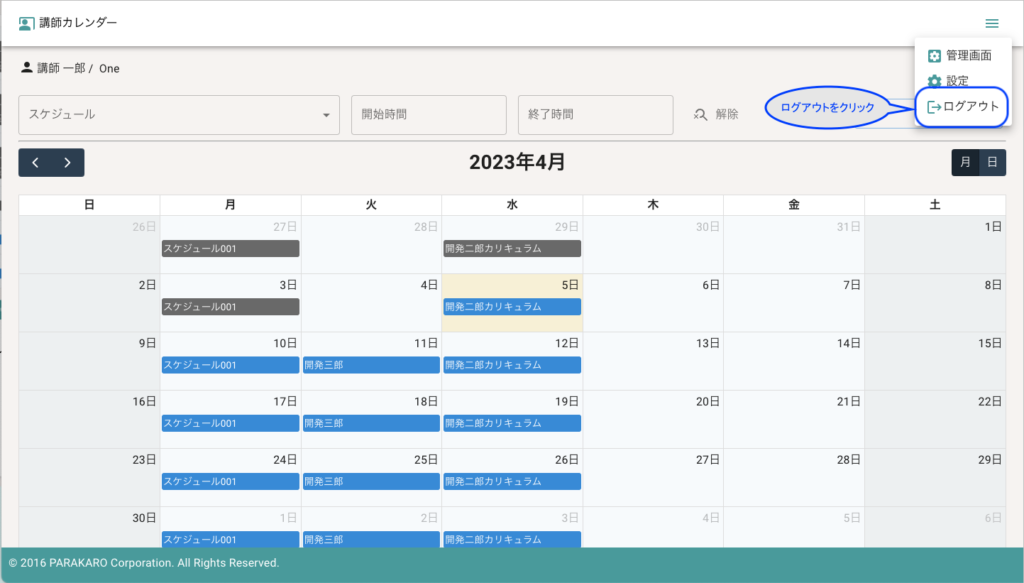Open スケジュール001 event on the 10th
The image size is (1024, 583).
click(x=230, y=365)
